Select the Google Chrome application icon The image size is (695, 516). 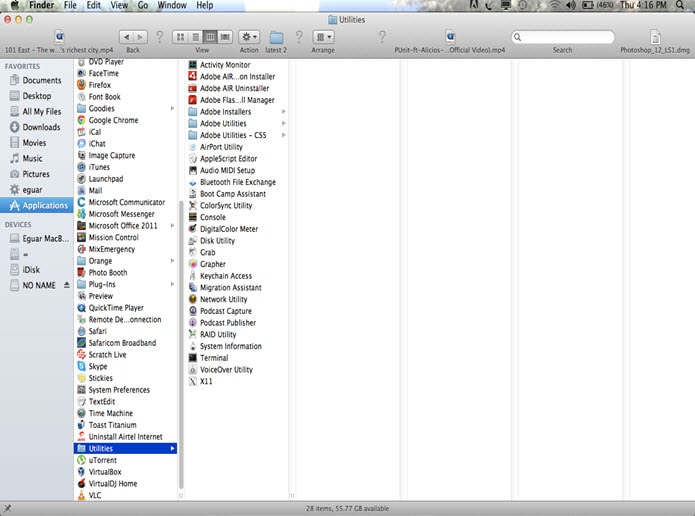82,120
